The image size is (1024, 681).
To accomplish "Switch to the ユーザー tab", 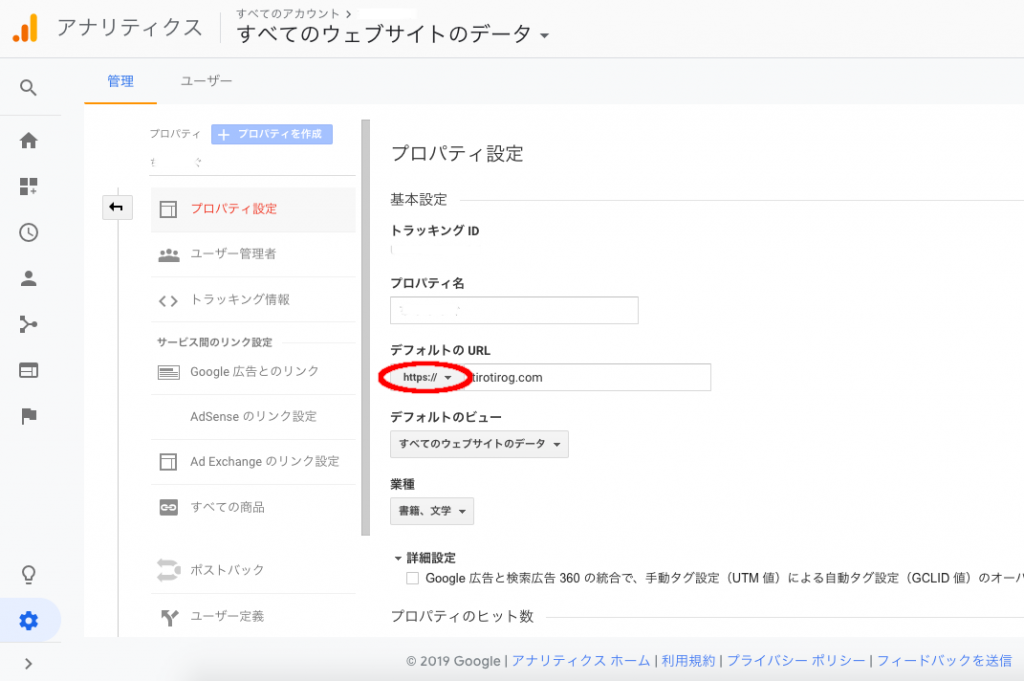I will (x=206, y=81).
